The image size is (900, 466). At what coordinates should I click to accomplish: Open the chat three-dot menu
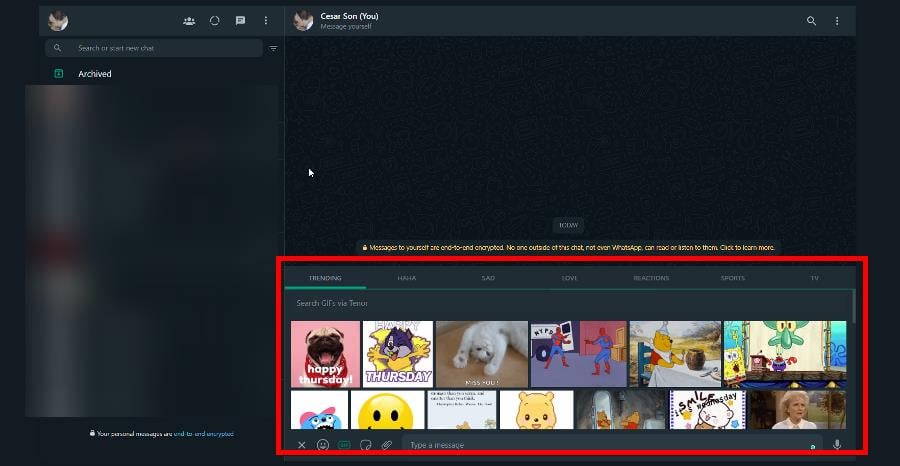pos(837,21)
